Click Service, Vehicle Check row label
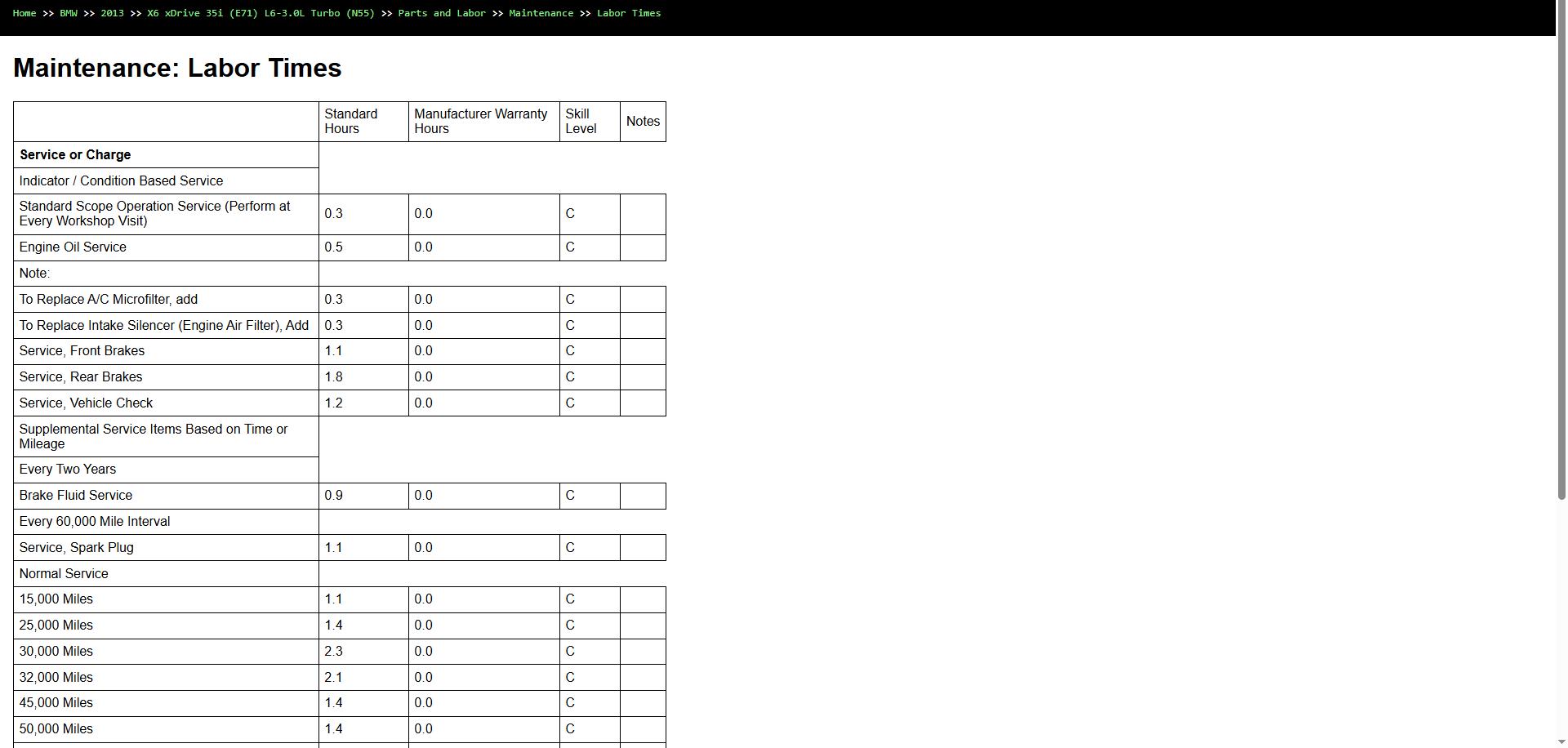 86,403
